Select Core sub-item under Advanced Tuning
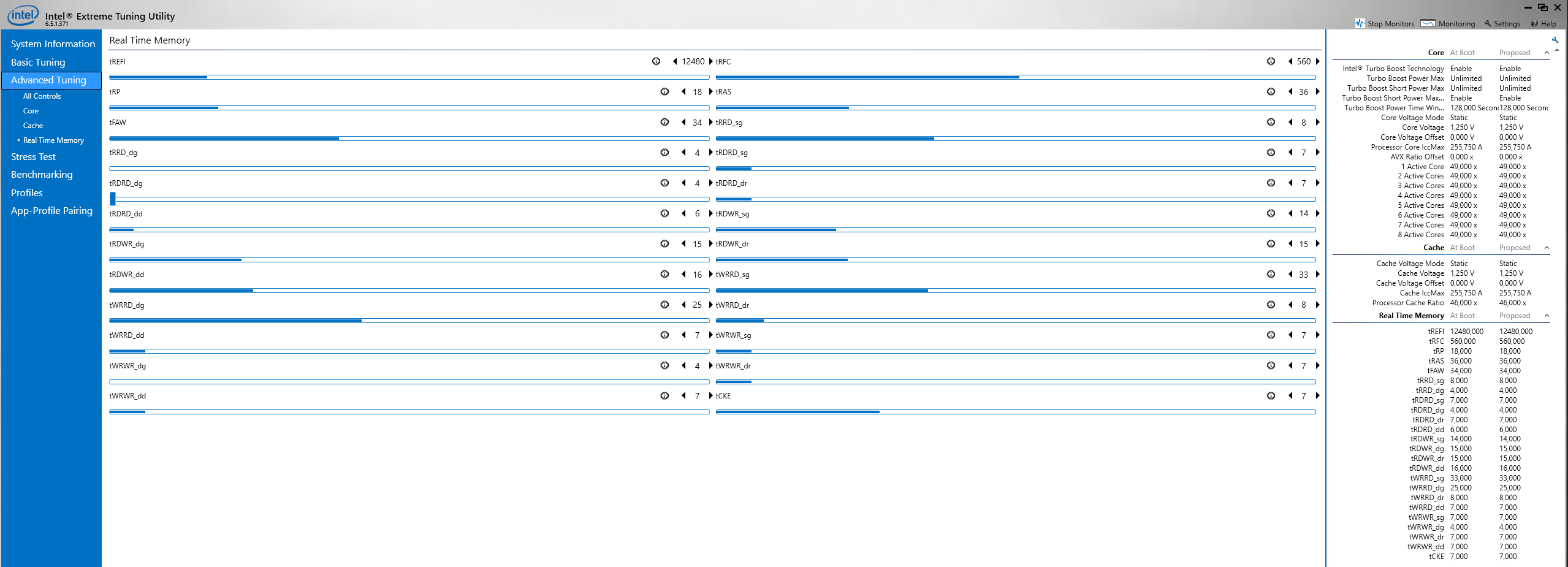This screenshot has width=1568, height=567. pyautogui.click(x=31, y=111)
